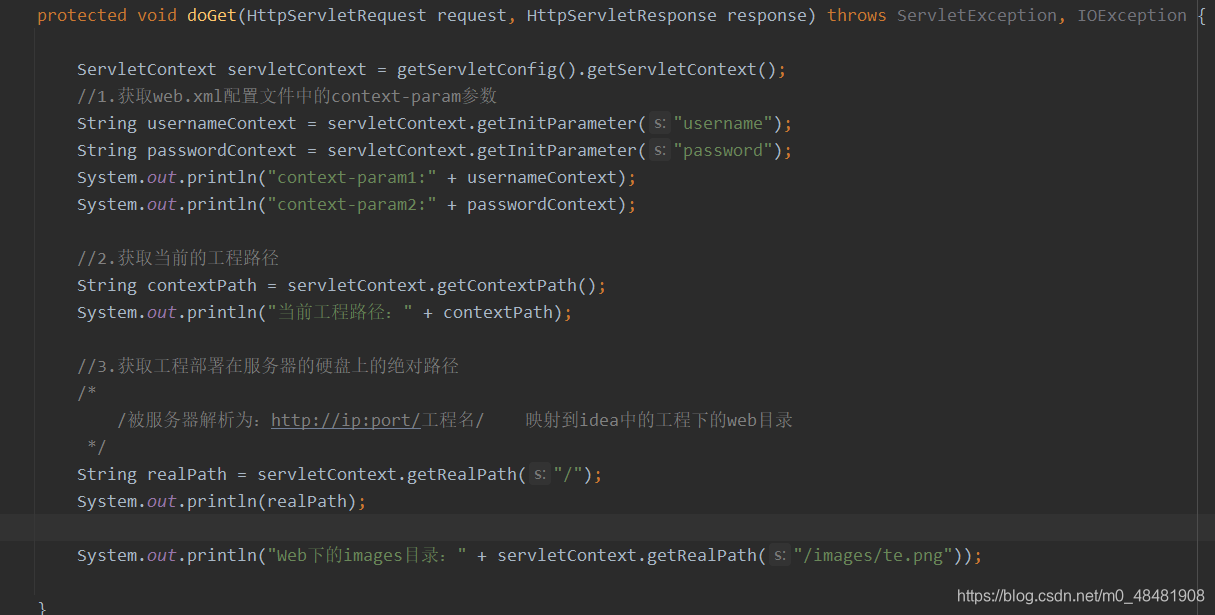
Task: Click ServletException in the throws clause
Action: (x=977, y=15)
